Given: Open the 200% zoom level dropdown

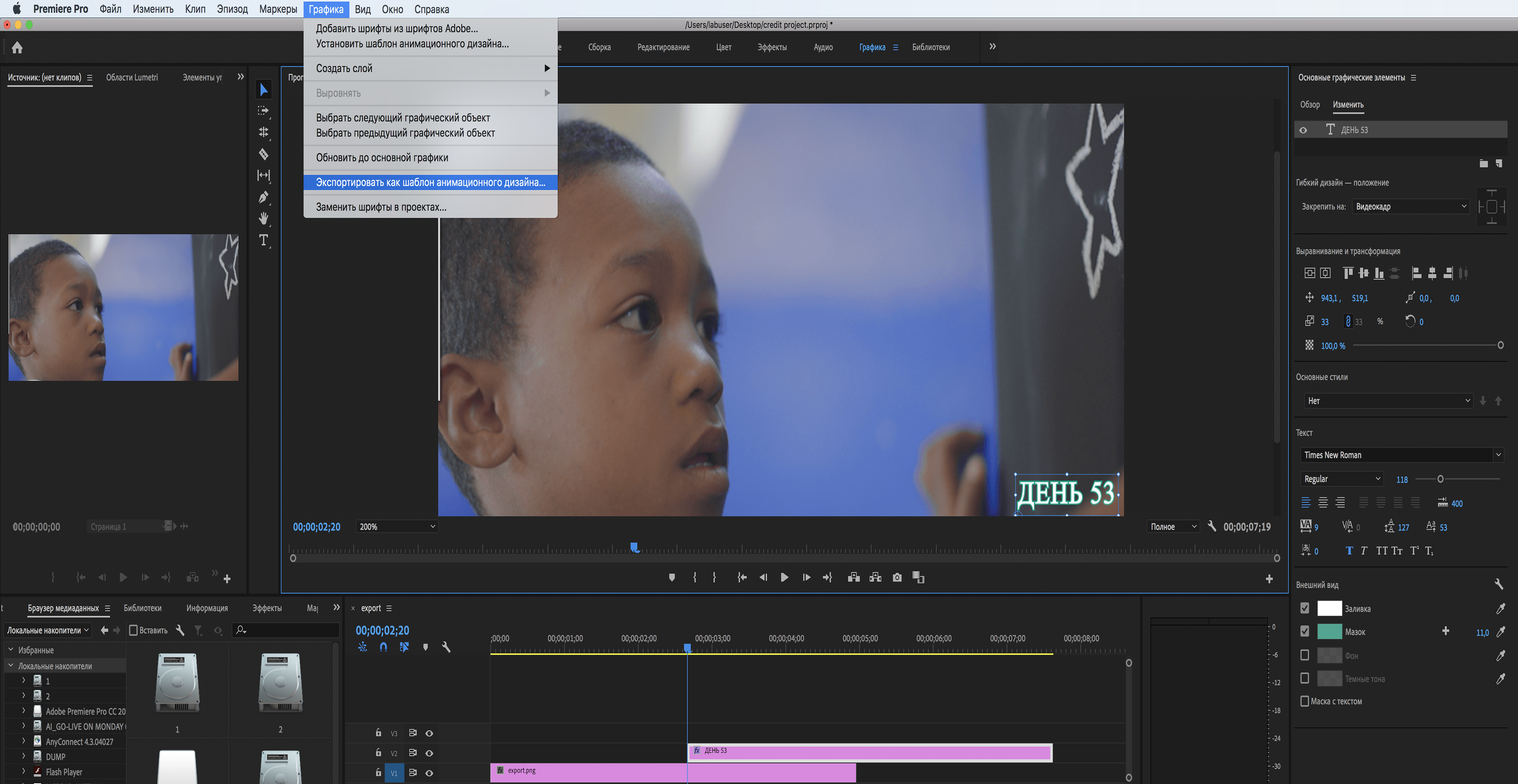Looking at the screenshot, I should point(396,527).
